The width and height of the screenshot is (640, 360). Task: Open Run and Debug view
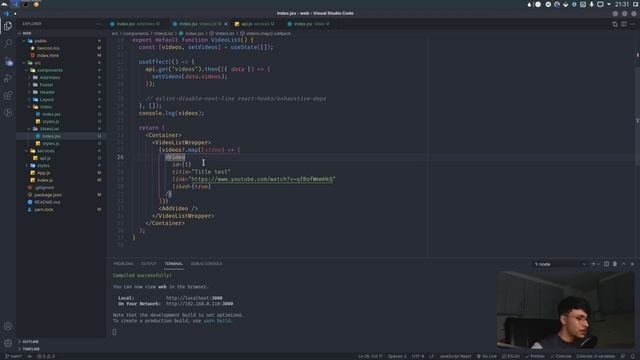click(x=8, y=78)
